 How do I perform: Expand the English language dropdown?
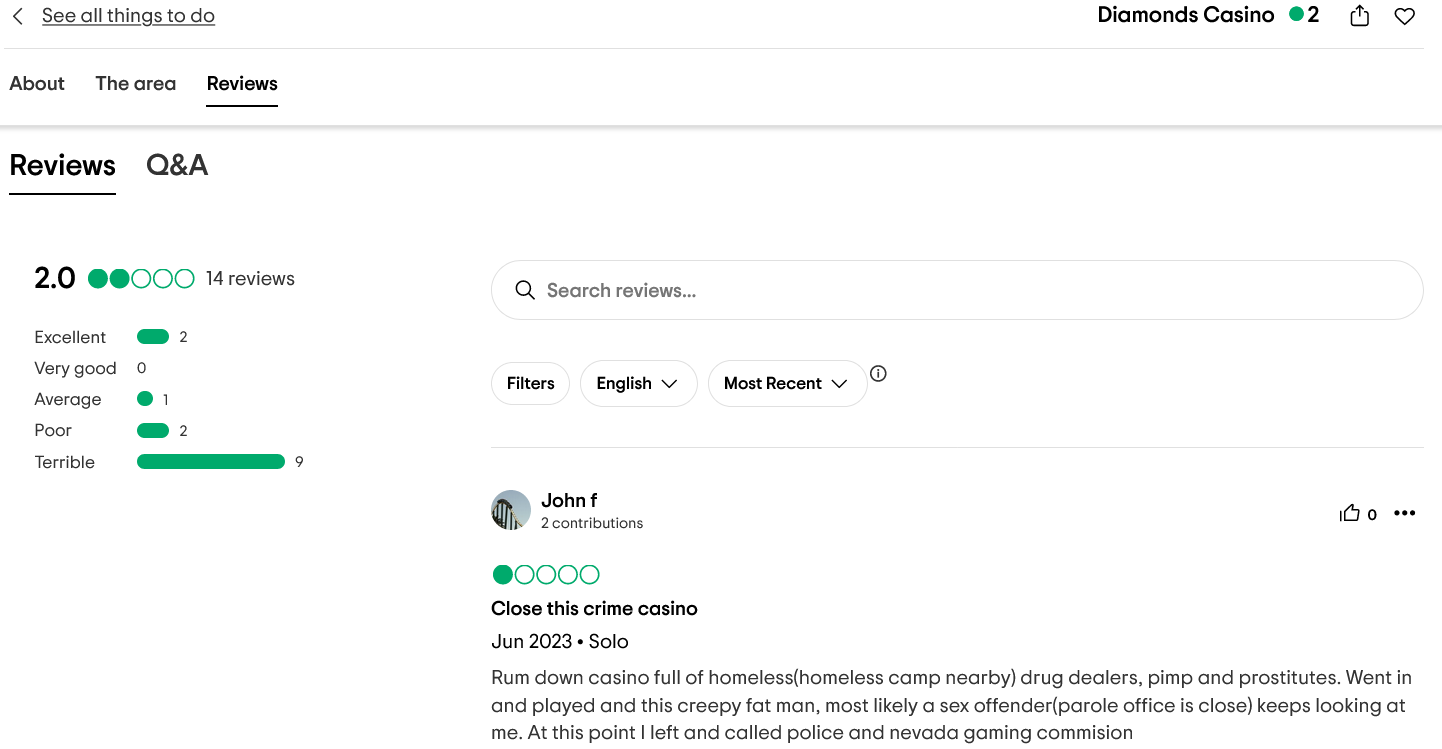pyautogui.click(x=638, y=384)
